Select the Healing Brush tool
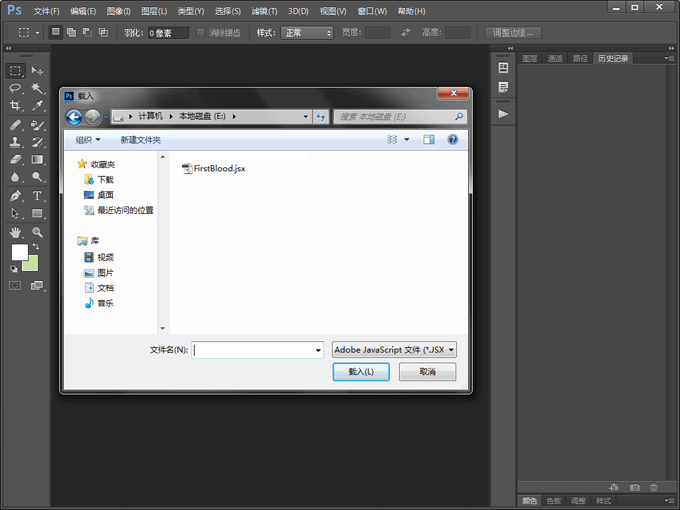The width and height of the screenshot is (680, 510). coord(15,125)
